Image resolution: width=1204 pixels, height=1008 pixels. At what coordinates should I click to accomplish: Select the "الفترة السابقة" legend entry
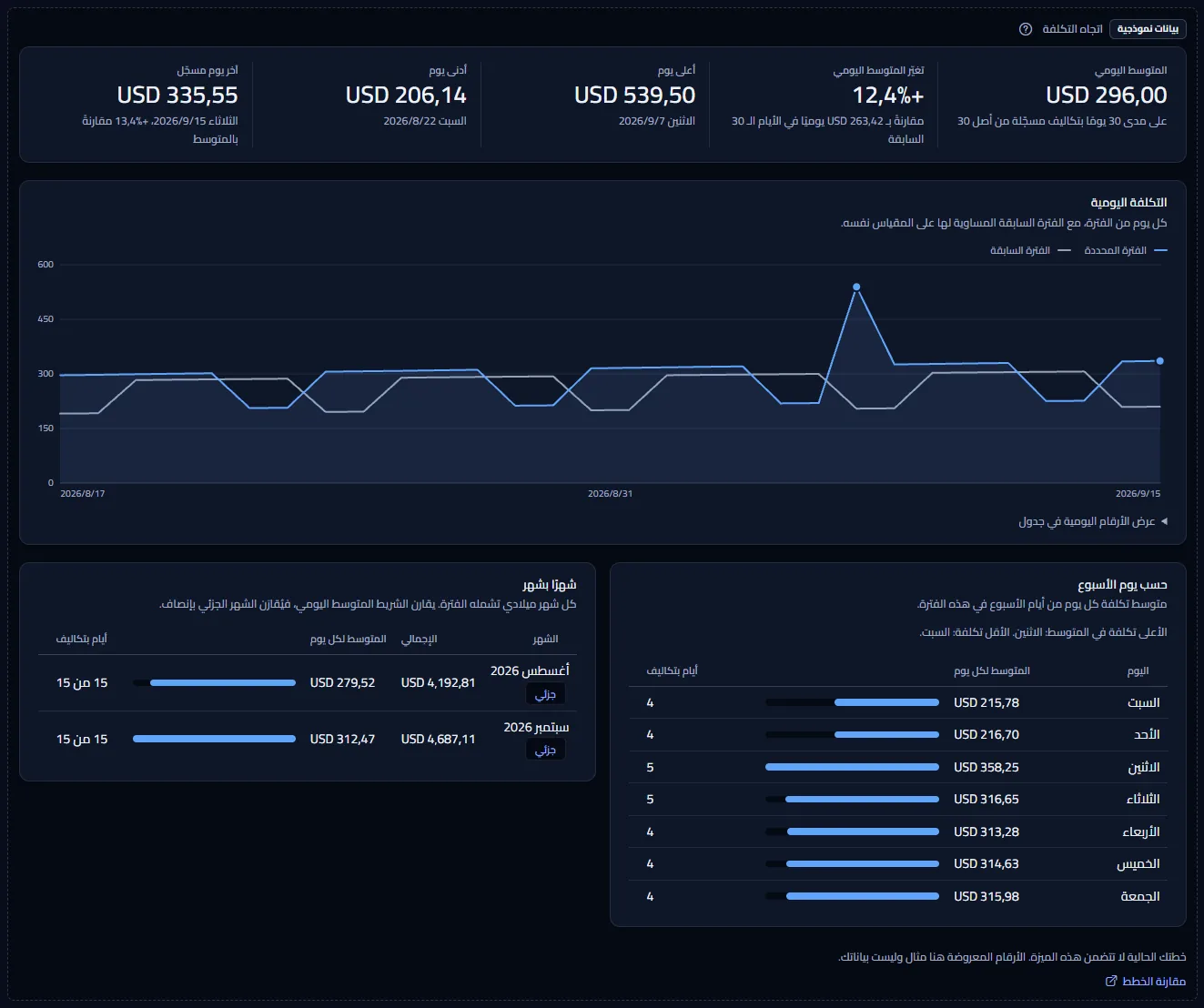click(x=1030, y=250)
